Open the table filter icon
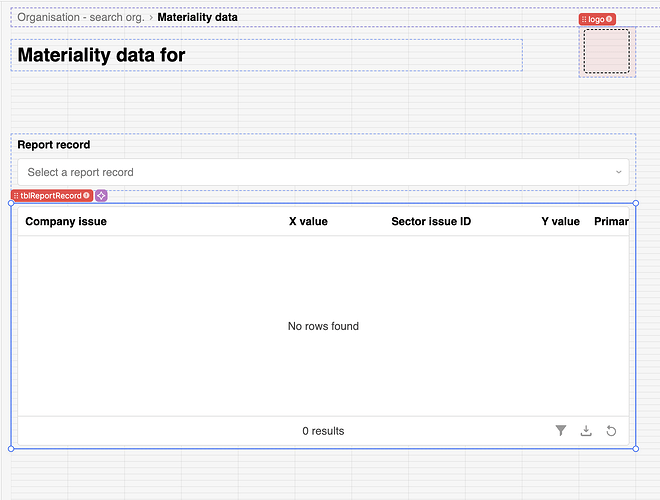The height and width of the screenshot is (500, 660). [561, 431]
